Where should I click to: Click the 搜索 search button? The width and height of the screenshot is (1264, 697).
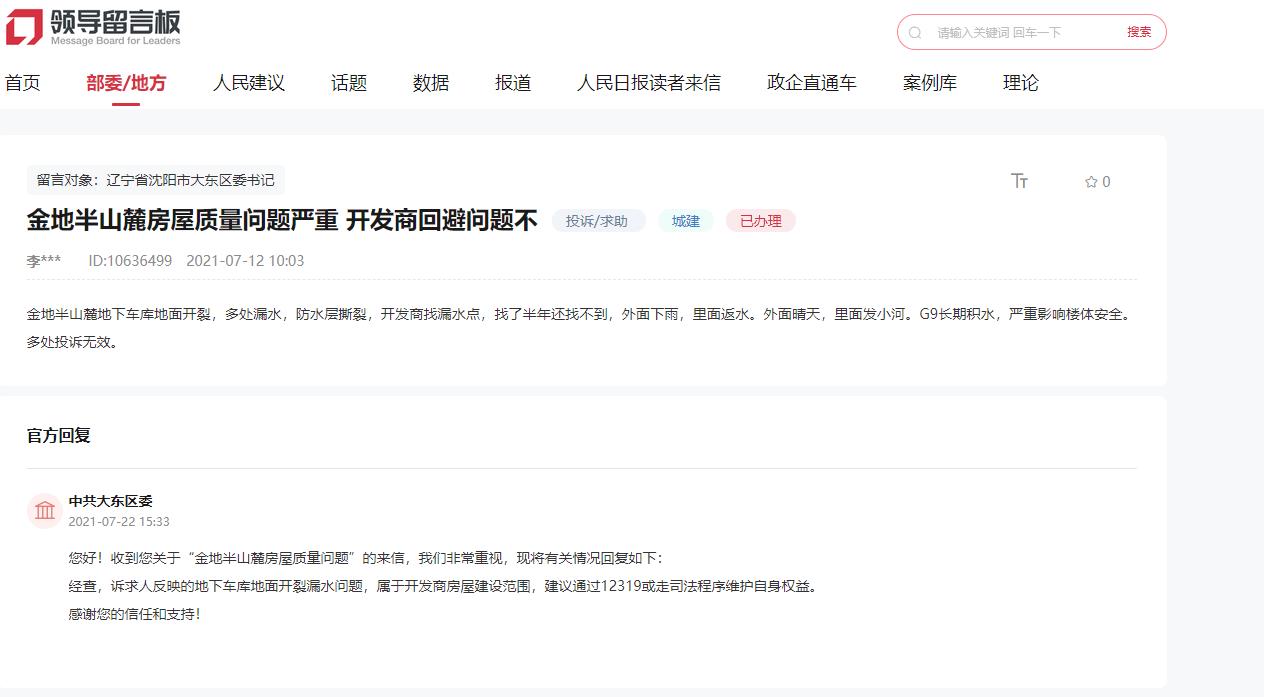point(1140,32)
